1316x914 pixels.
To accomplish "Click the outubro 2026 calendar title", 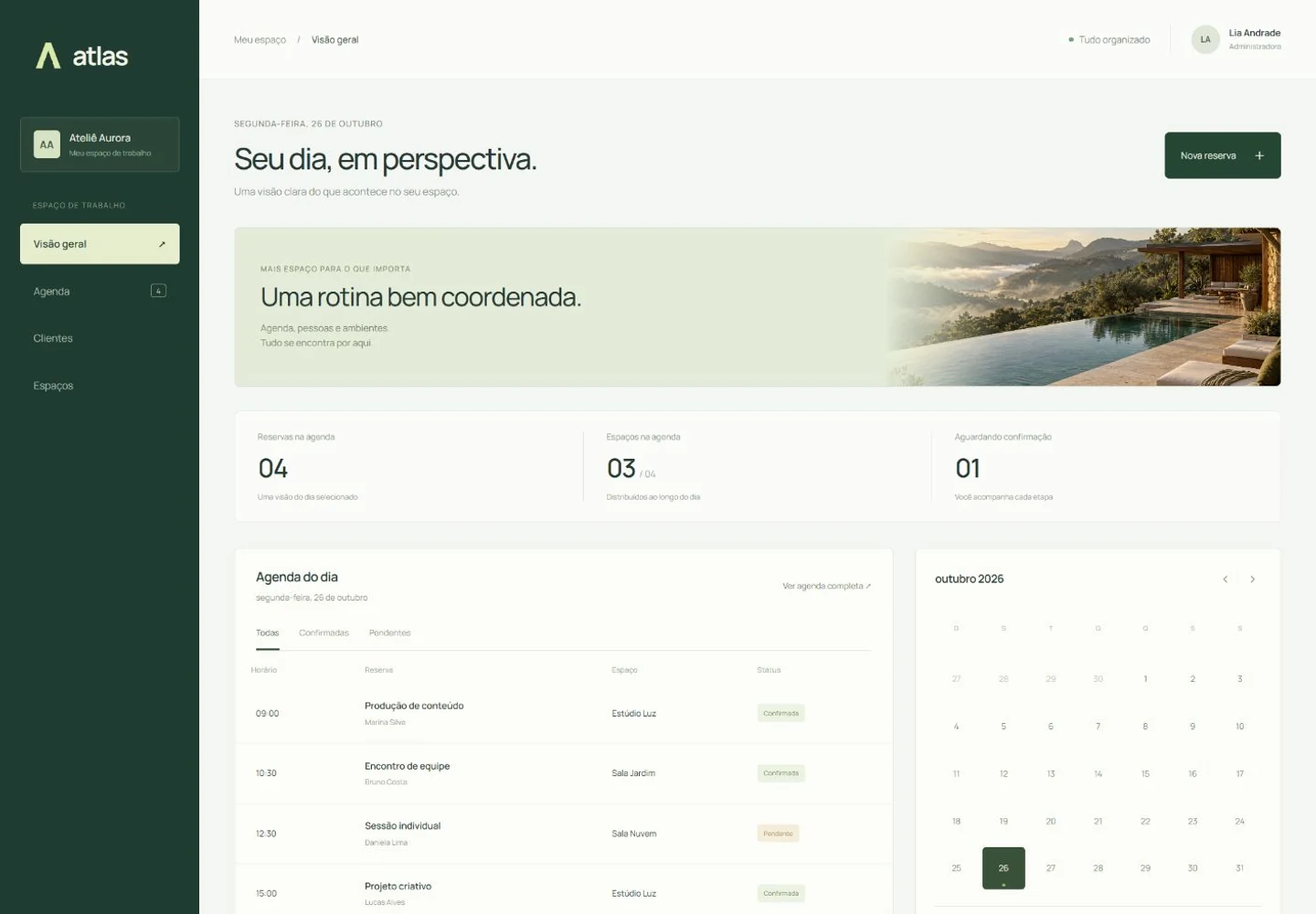I will (x=970, y=579).
